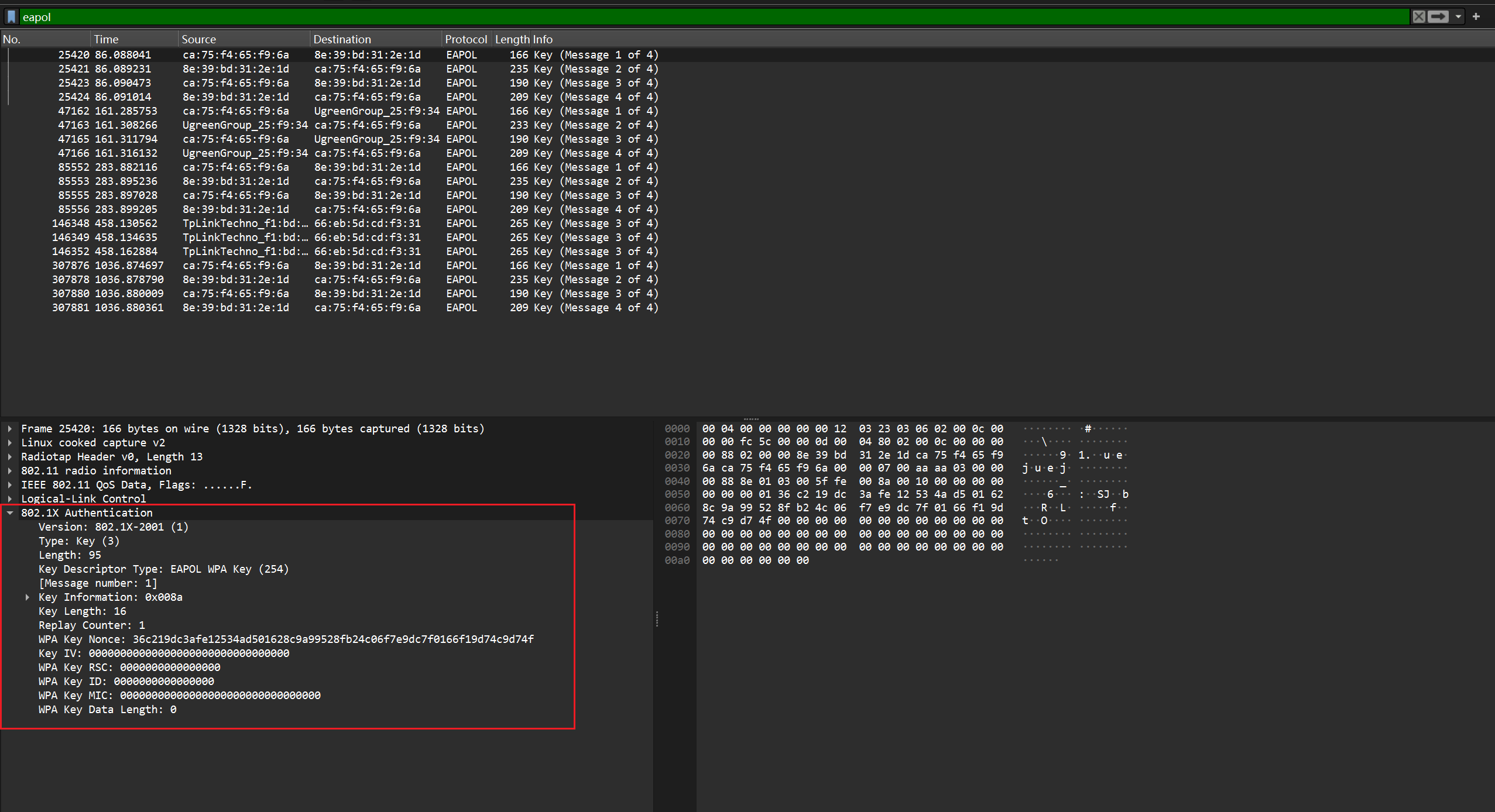Image resolution: width=1495 pixels, height=812 pixels.
Task: Click the Source column header
Action: click(198, 39)
